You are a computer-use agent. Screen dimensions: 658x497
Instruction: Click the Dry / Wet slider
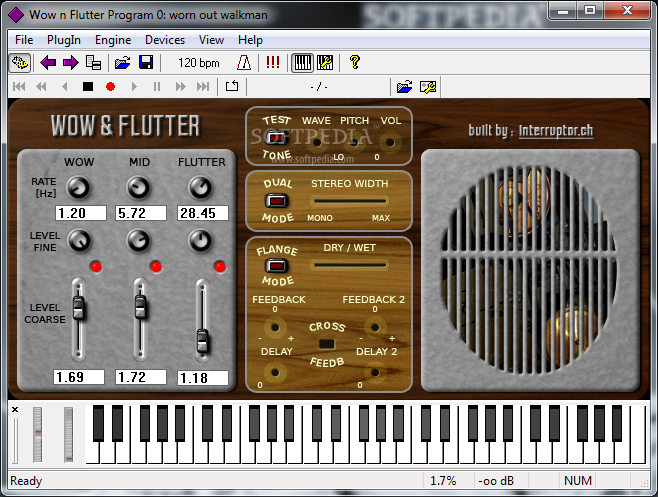pyautogui.click(x=349, y=265)
